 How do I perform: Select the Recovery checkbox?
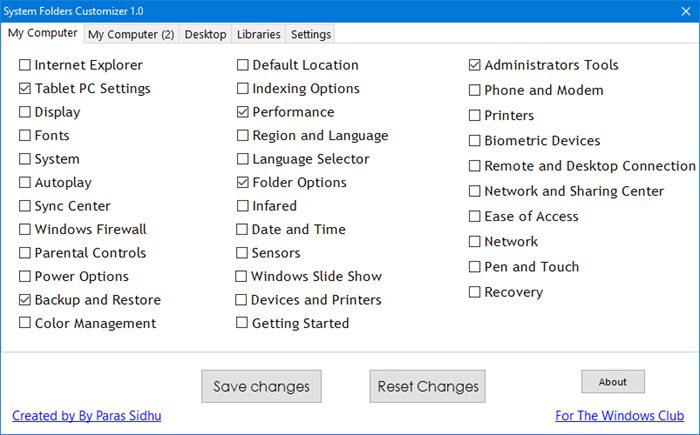point(475,292)
